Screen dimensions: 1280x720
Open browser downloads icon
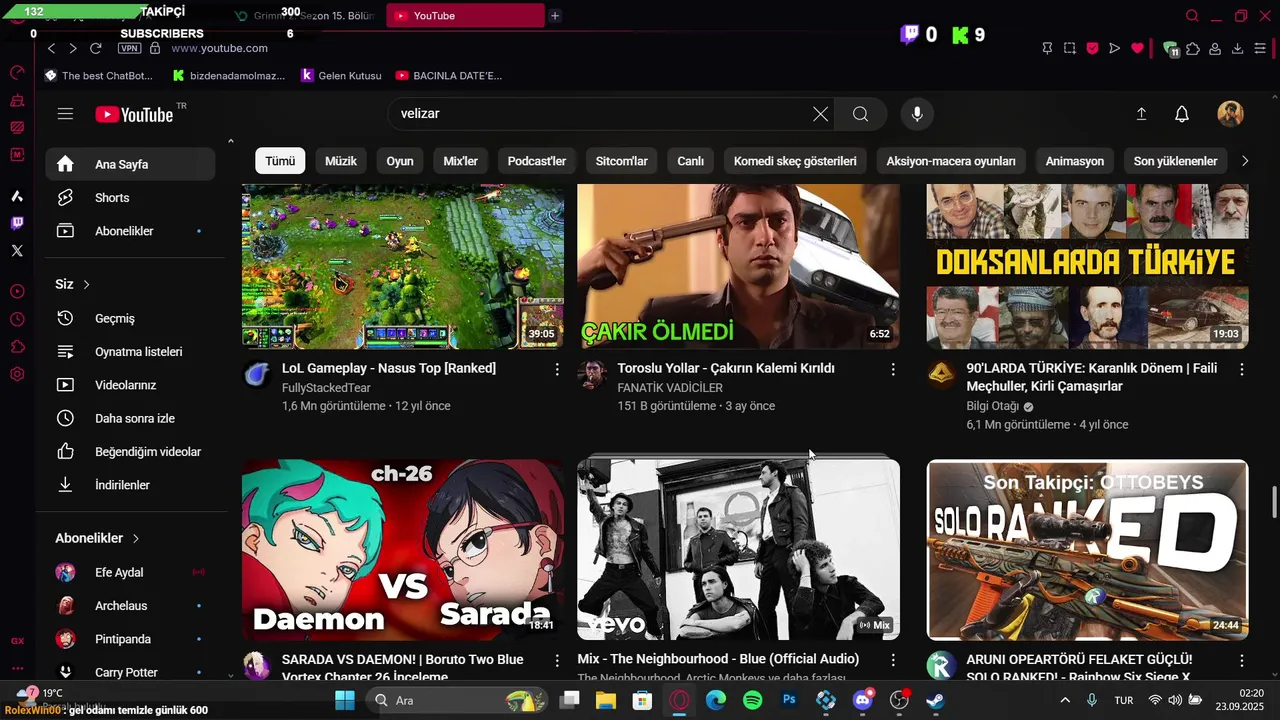(1237, 48)
